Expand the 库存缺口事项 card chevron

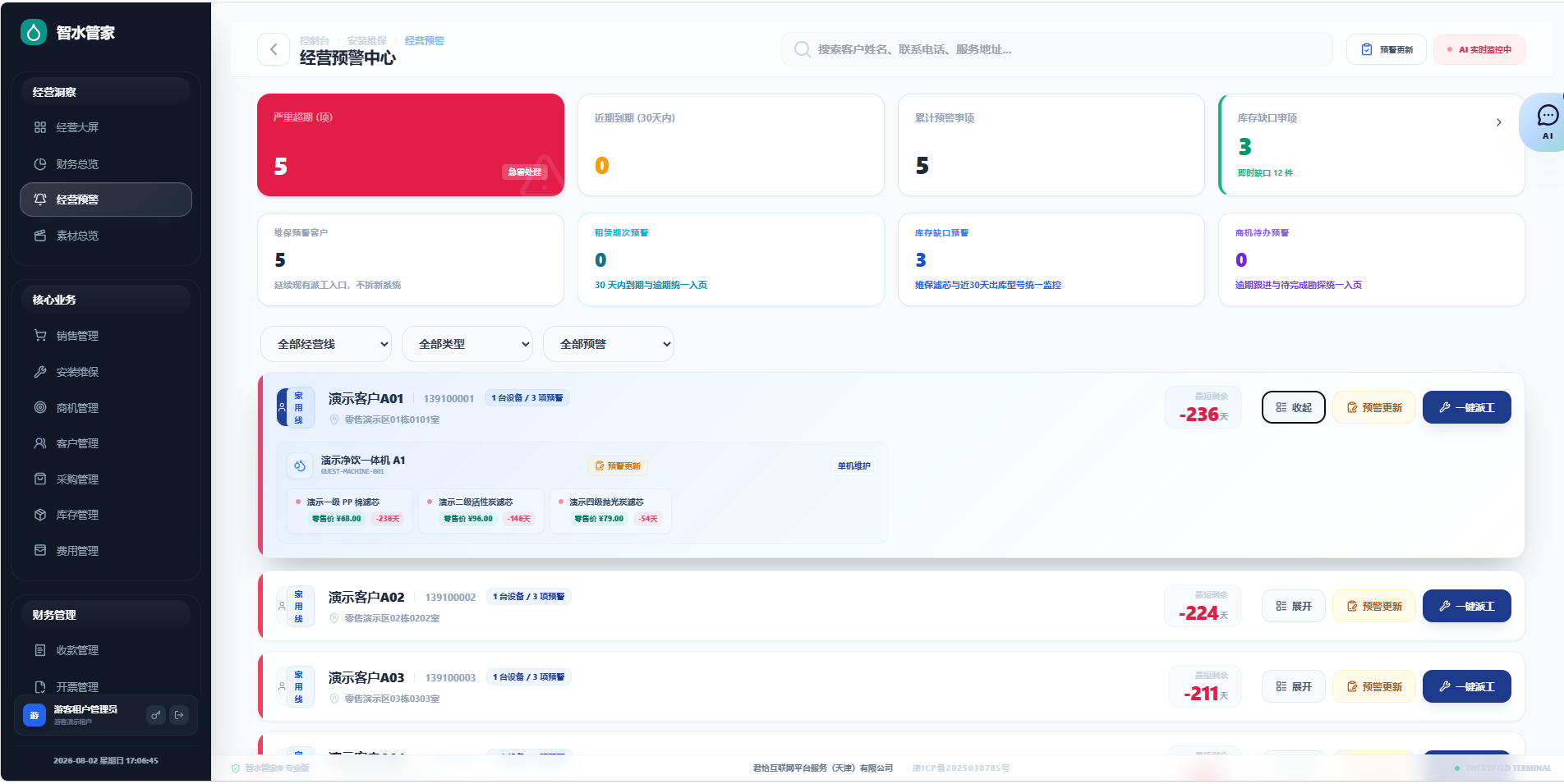click(1499, 122)
